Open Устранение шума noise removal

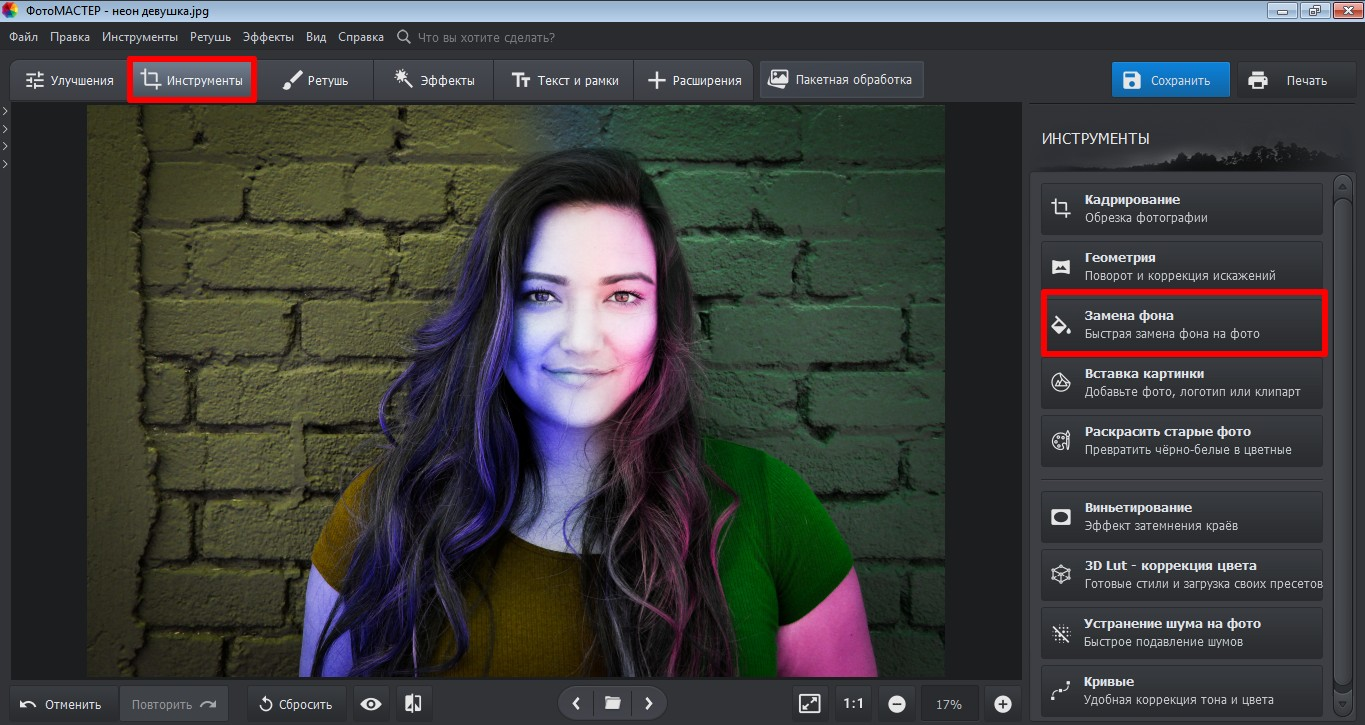(1181, 633)
